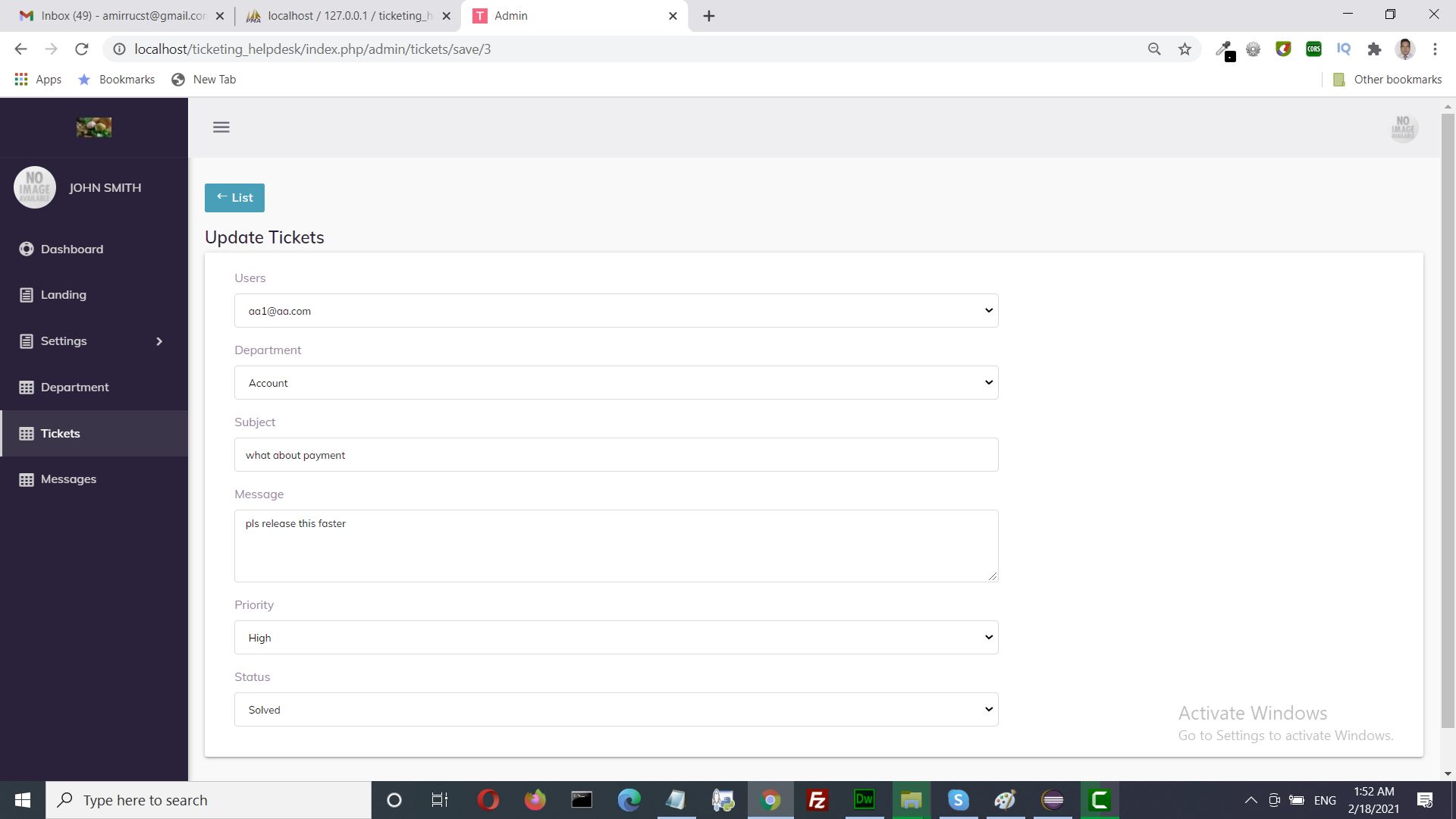
Task: Click the hamburger menu icon
Action: click(x=221, y=127)
